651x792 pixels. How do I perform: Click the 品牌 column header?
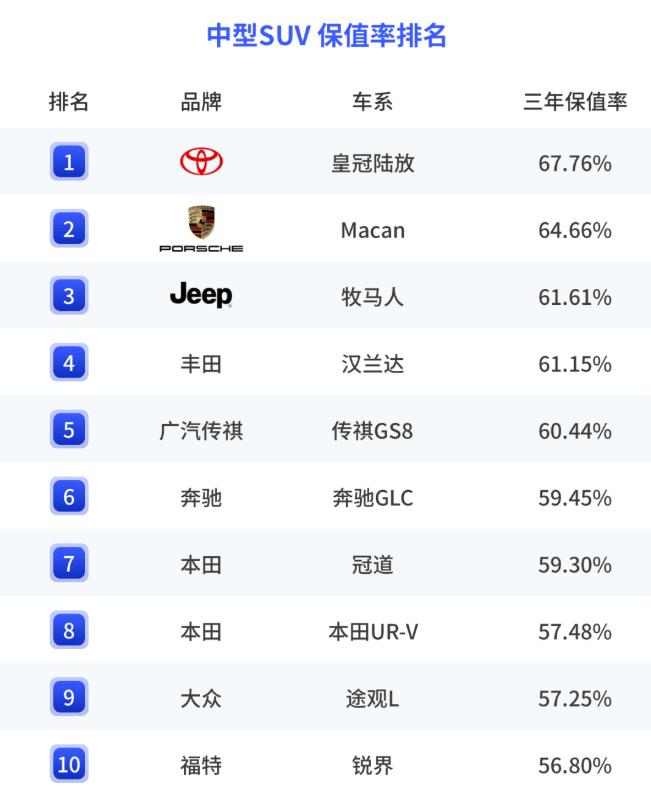coord(201,101)
